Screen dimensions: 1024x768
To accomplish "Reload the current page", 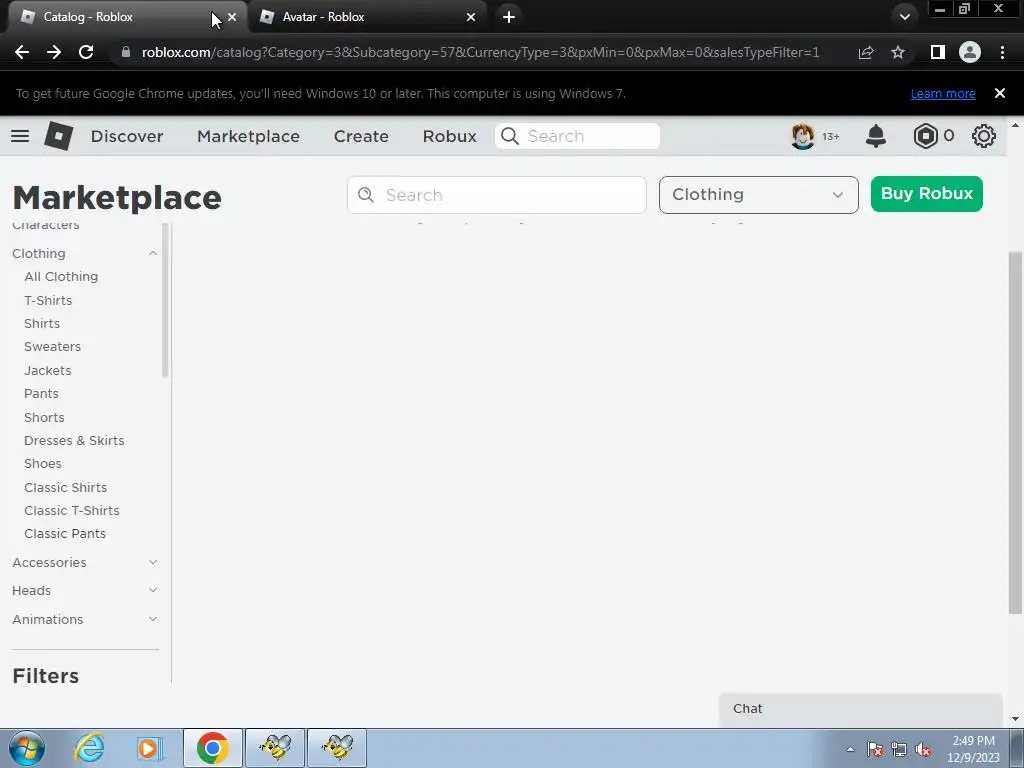I will click(86, 52).
